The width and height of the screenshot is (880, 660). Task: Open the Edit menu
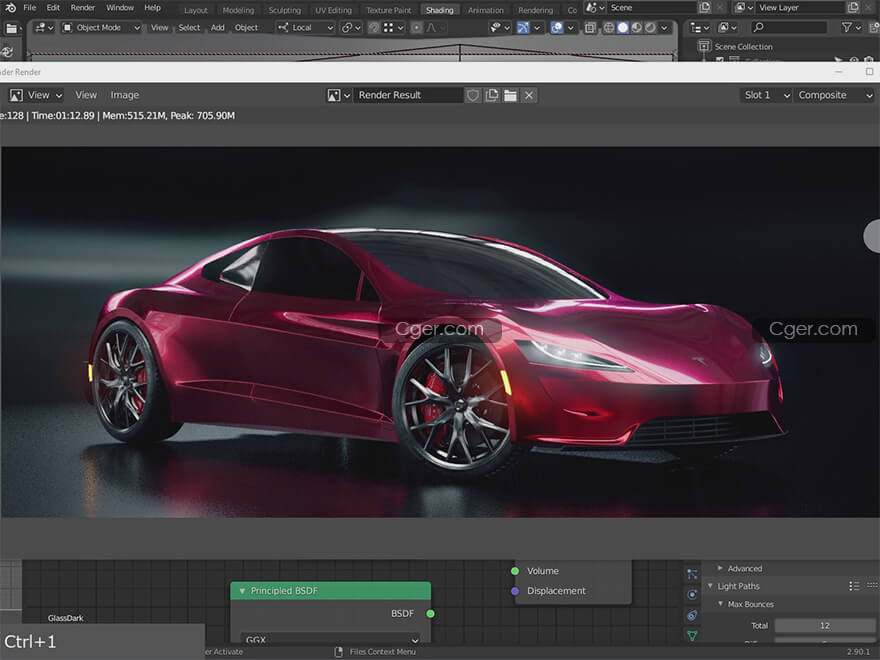53,8
